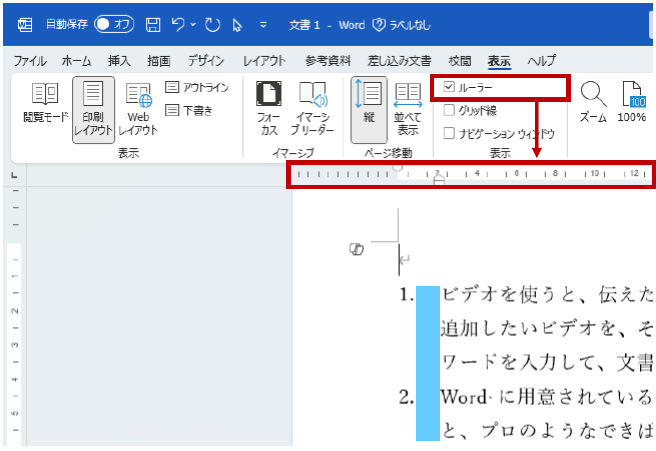Toggle the 自動保存 switch
The image size is (656, 451).
114,23
